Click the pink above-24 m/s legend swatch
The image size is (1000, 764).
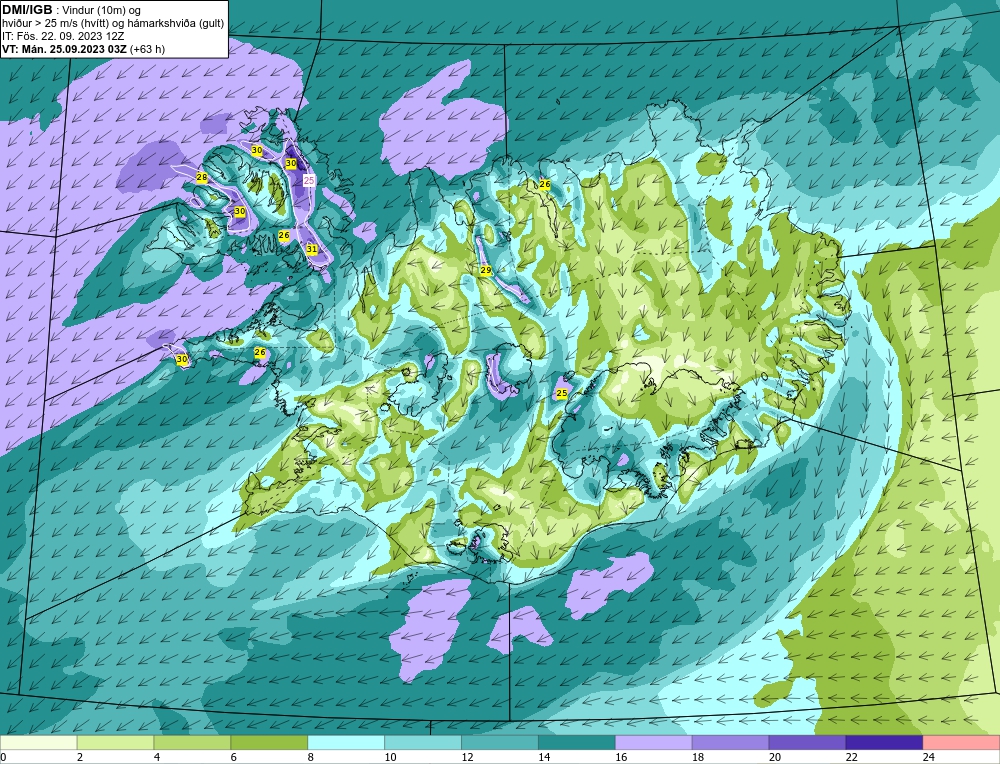(961, 743)
